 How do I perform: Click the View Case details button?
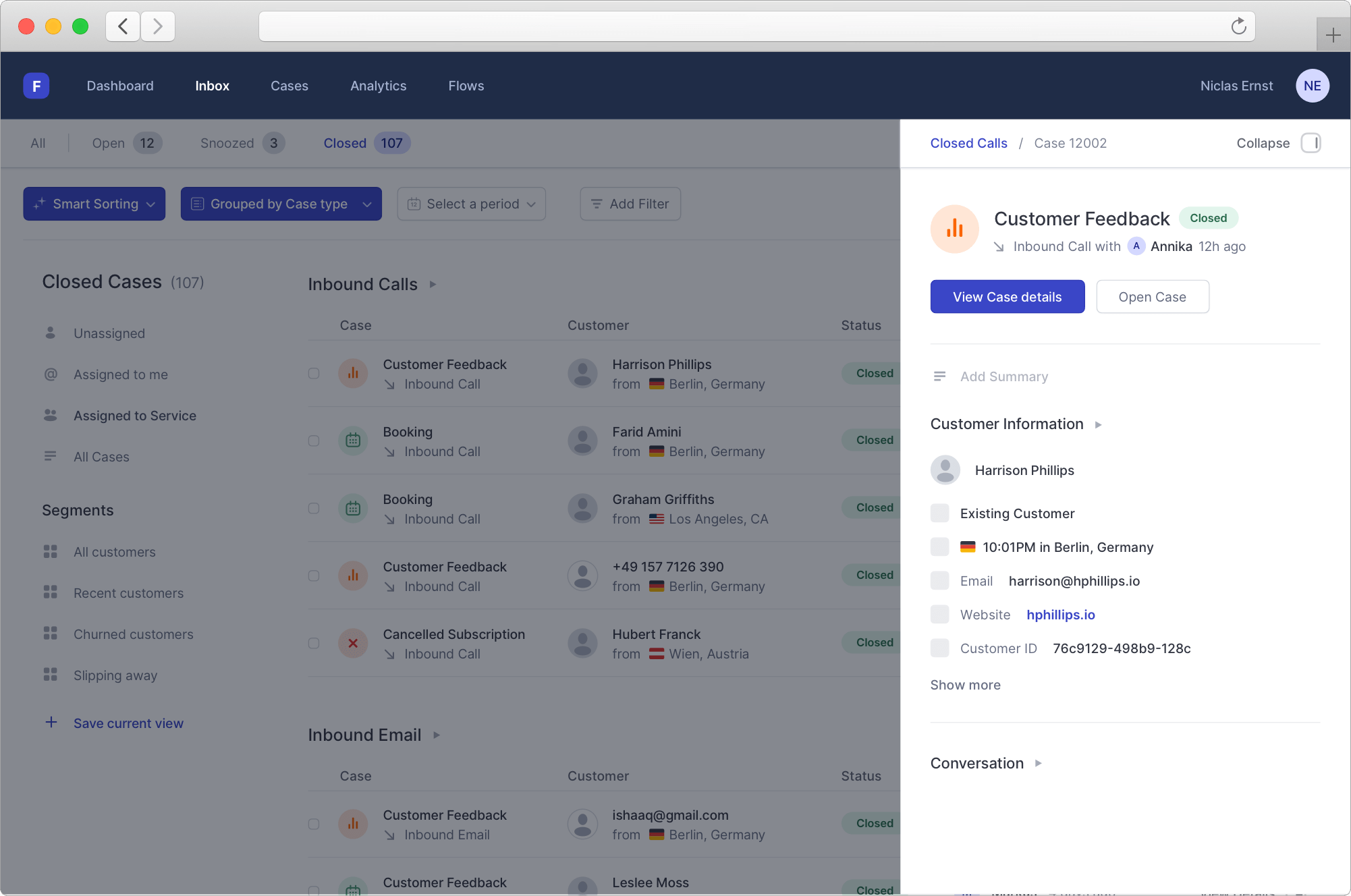(x=1007, y=297)
